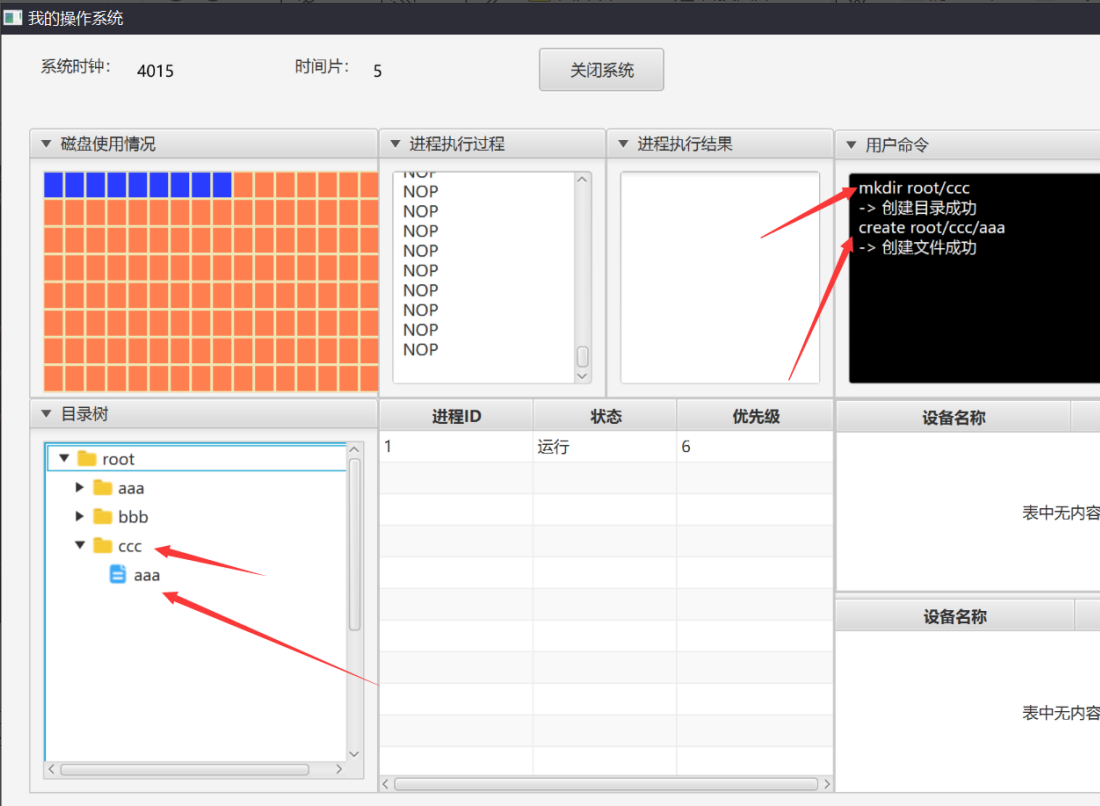Click the '-> 创建文件成功' output line
1100x806 pixels.
coord(918,247)
